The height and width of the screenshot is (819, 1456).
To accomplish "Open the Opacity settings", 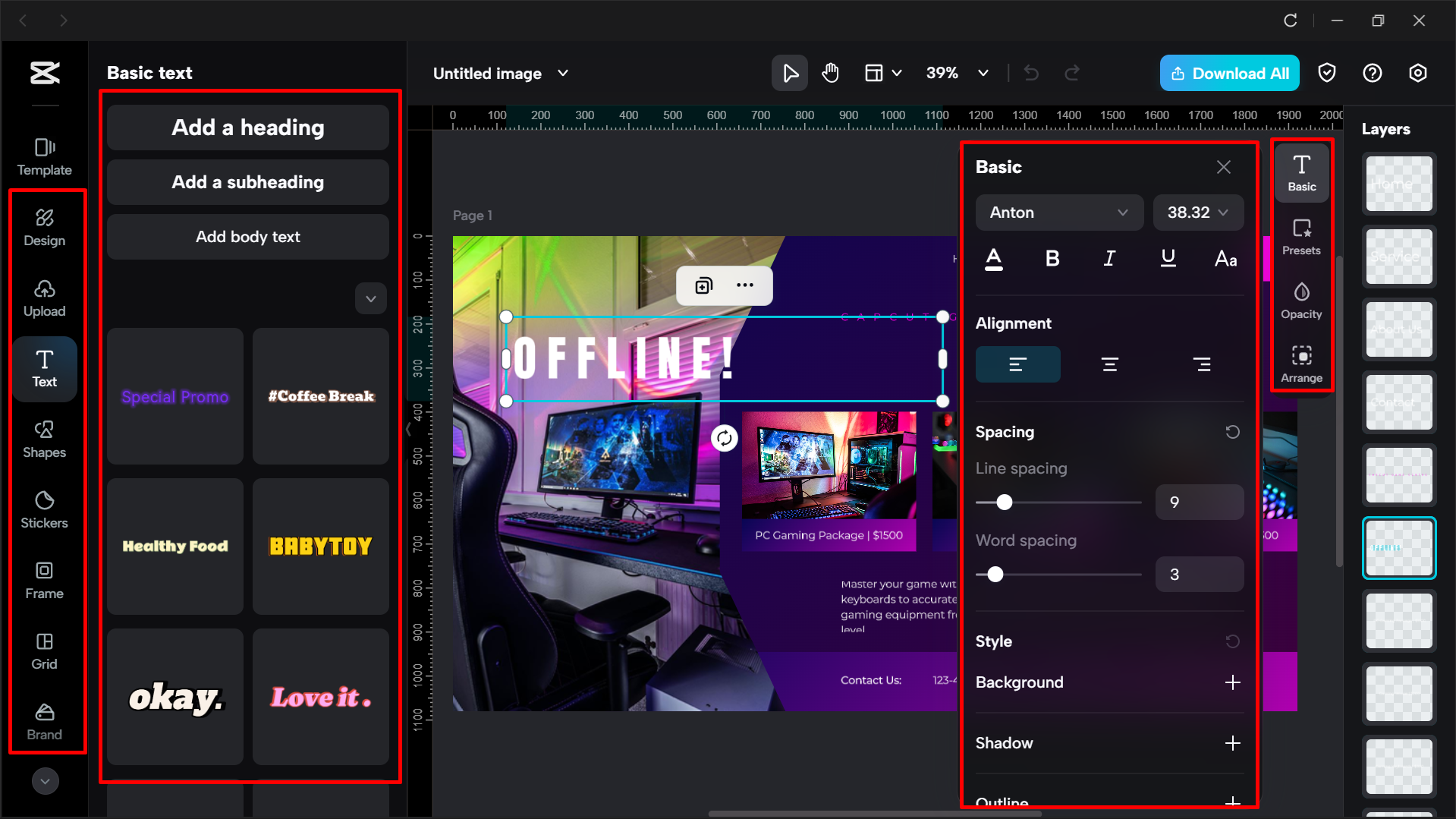I will pos(1300,301).
